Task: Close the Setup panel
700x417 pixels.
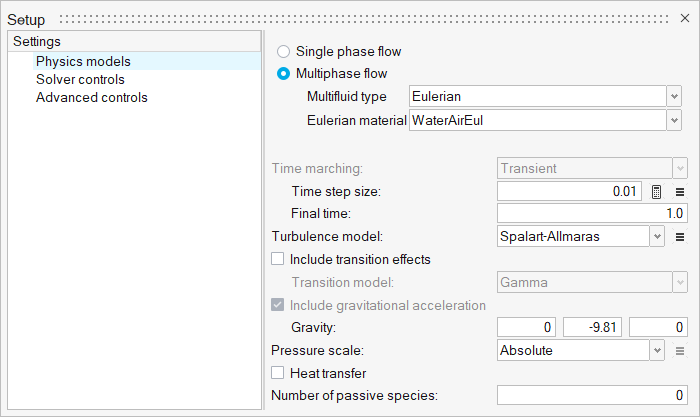Action: point(683,20)
